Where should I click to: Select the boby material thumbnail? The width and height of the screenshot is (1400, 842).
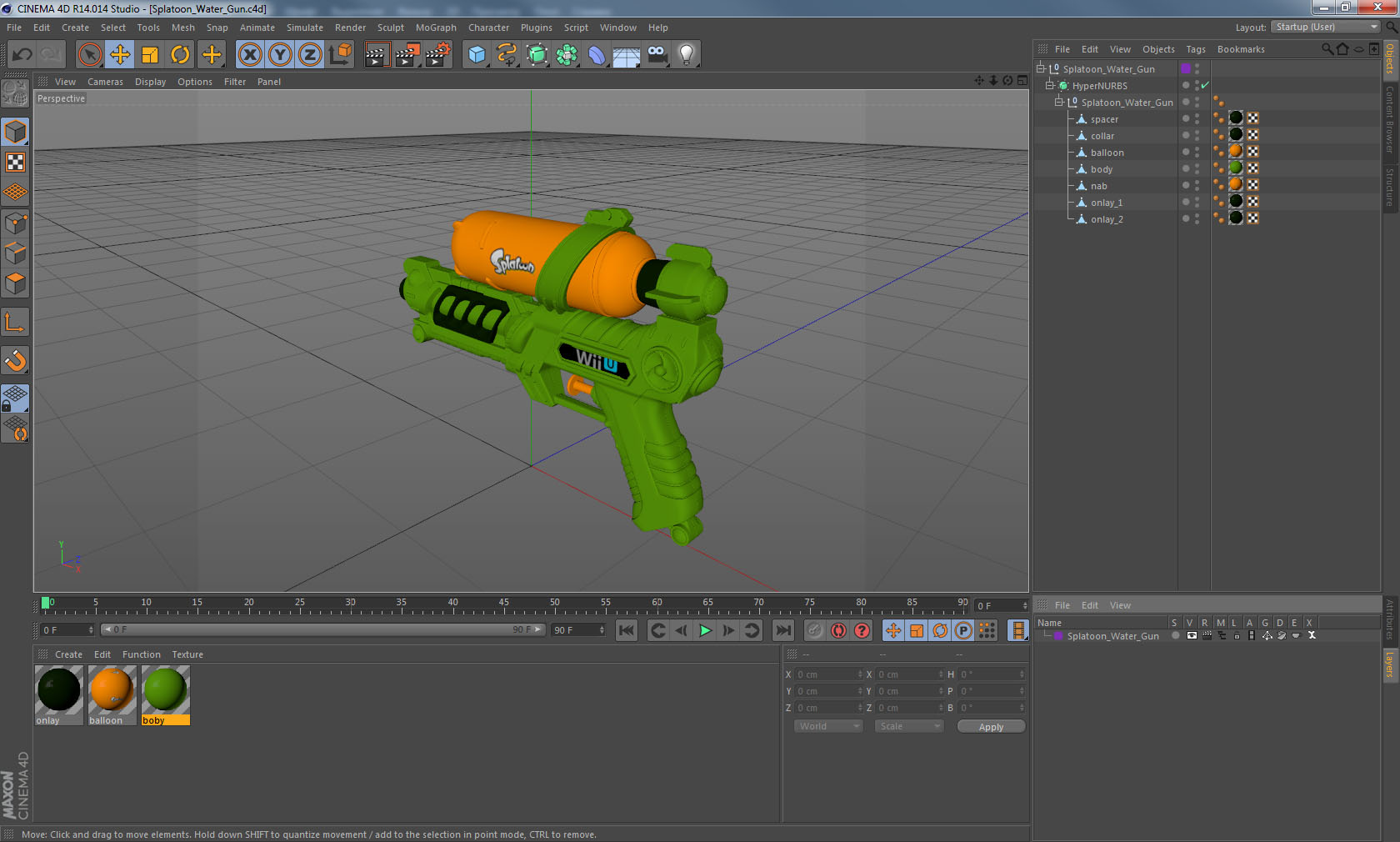(165, 695)
